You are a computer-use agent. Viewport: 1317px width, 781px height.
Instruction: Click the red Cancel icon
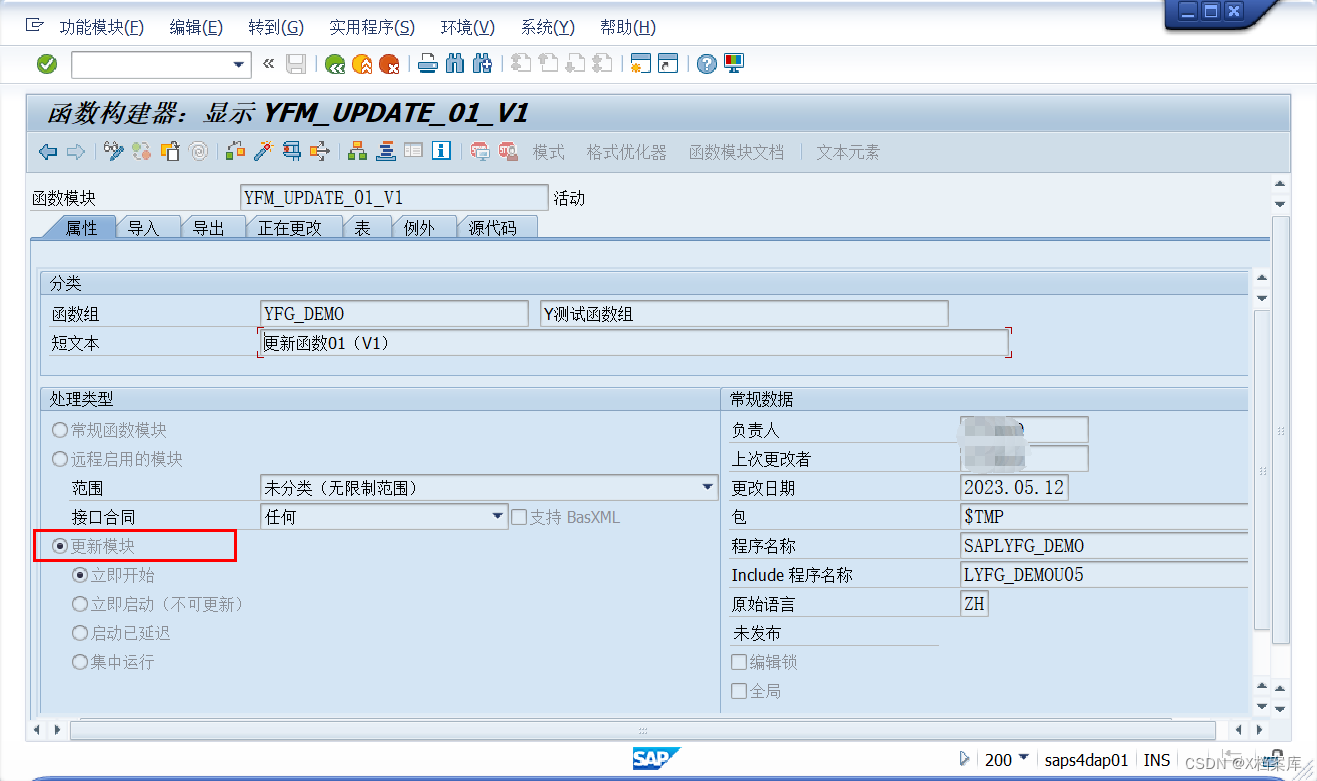tap(389, 64)
